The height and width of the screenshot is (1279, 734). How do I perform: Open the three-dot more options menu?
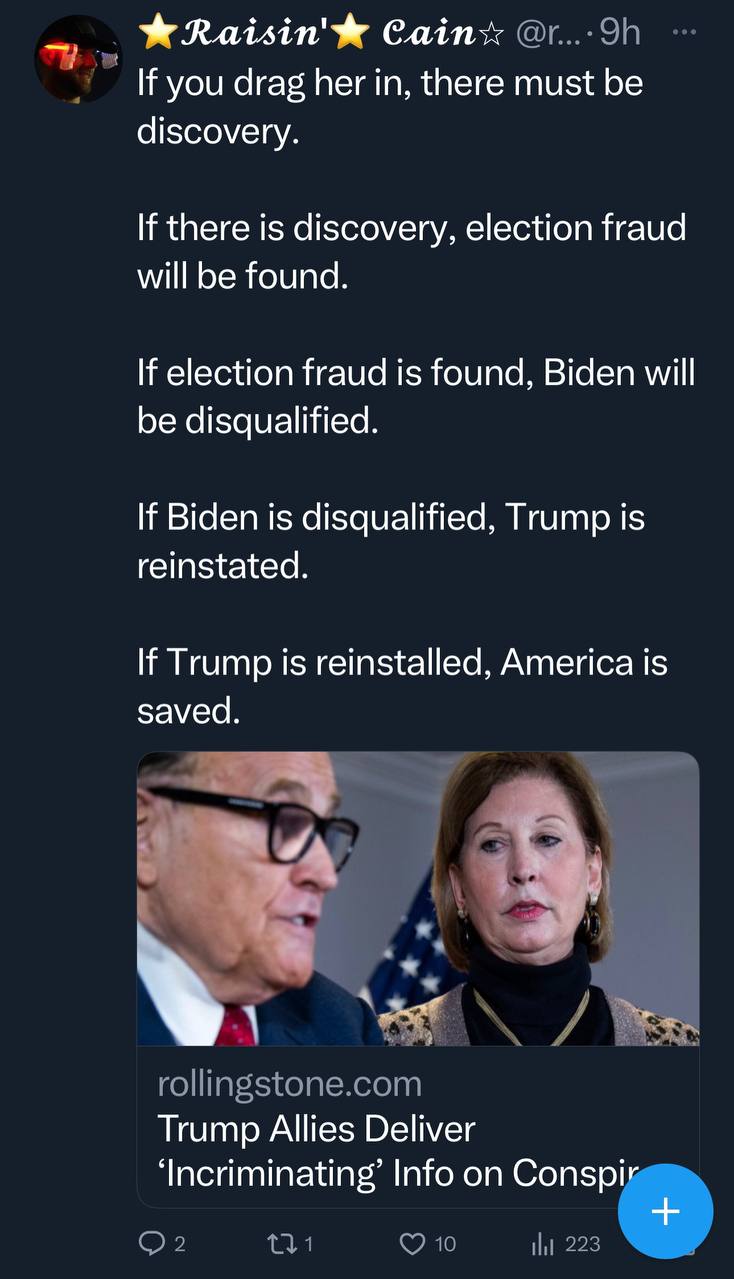(682, 31)
